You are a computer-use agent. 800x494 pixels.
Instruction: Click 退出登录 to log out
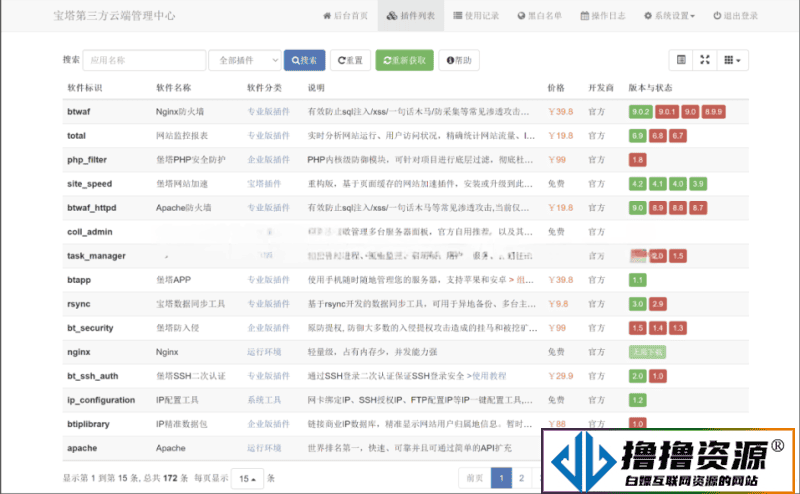click(735, 16)
